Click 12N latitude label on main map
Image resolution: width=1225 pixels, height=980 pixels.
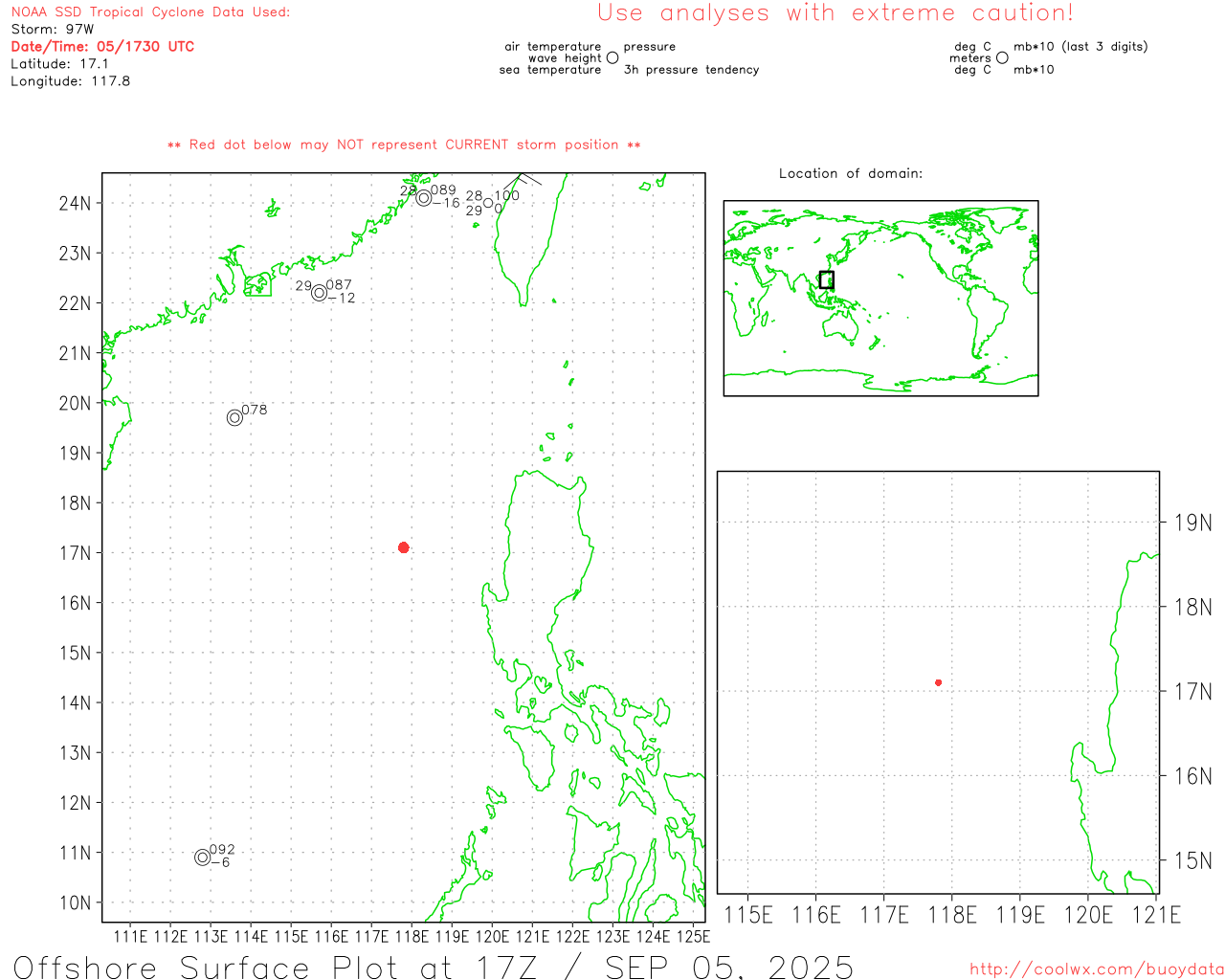click(x=76, y=803)
